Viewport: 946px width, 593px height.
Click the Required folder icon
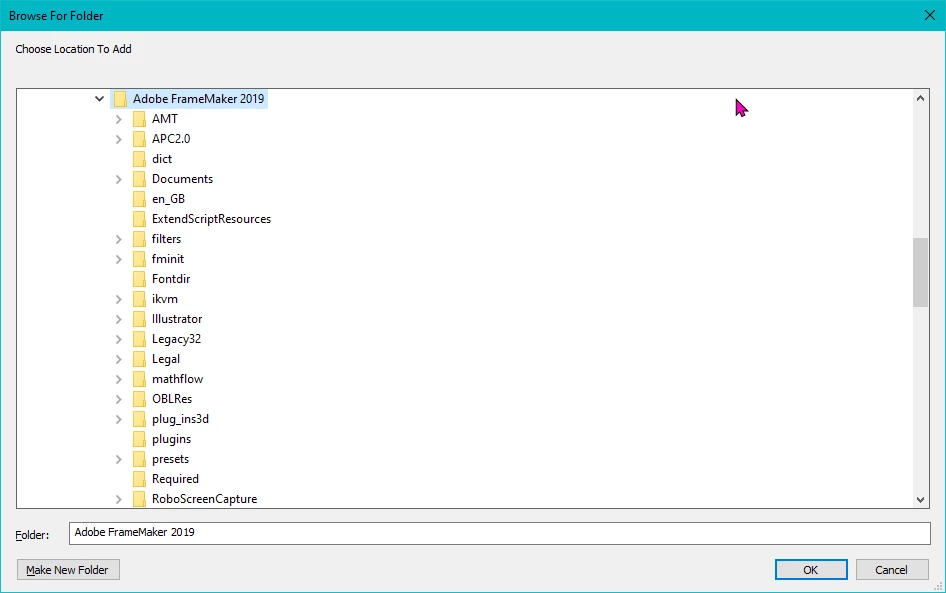[139, 479]
